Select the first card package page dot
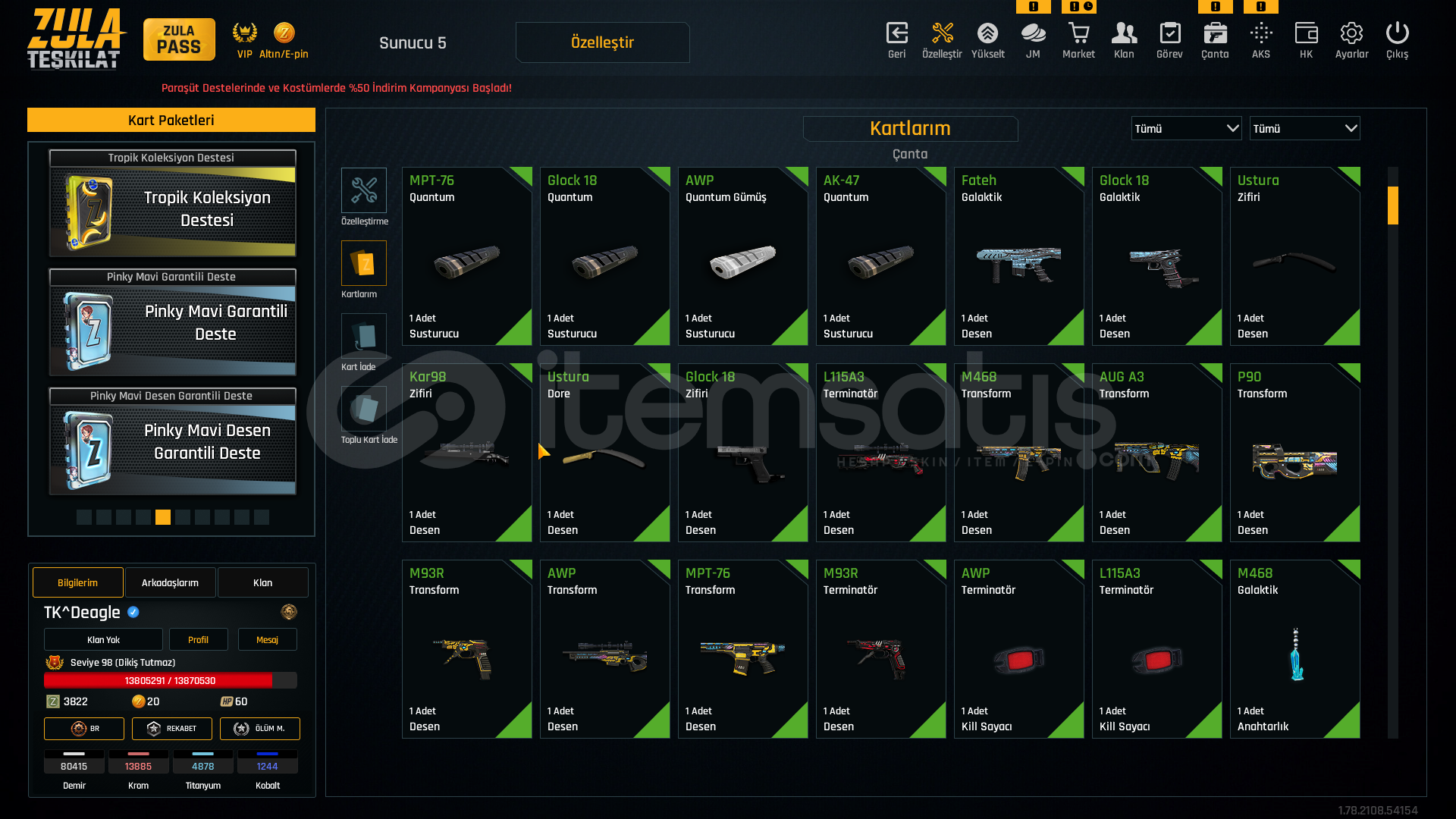 (84, 517)
